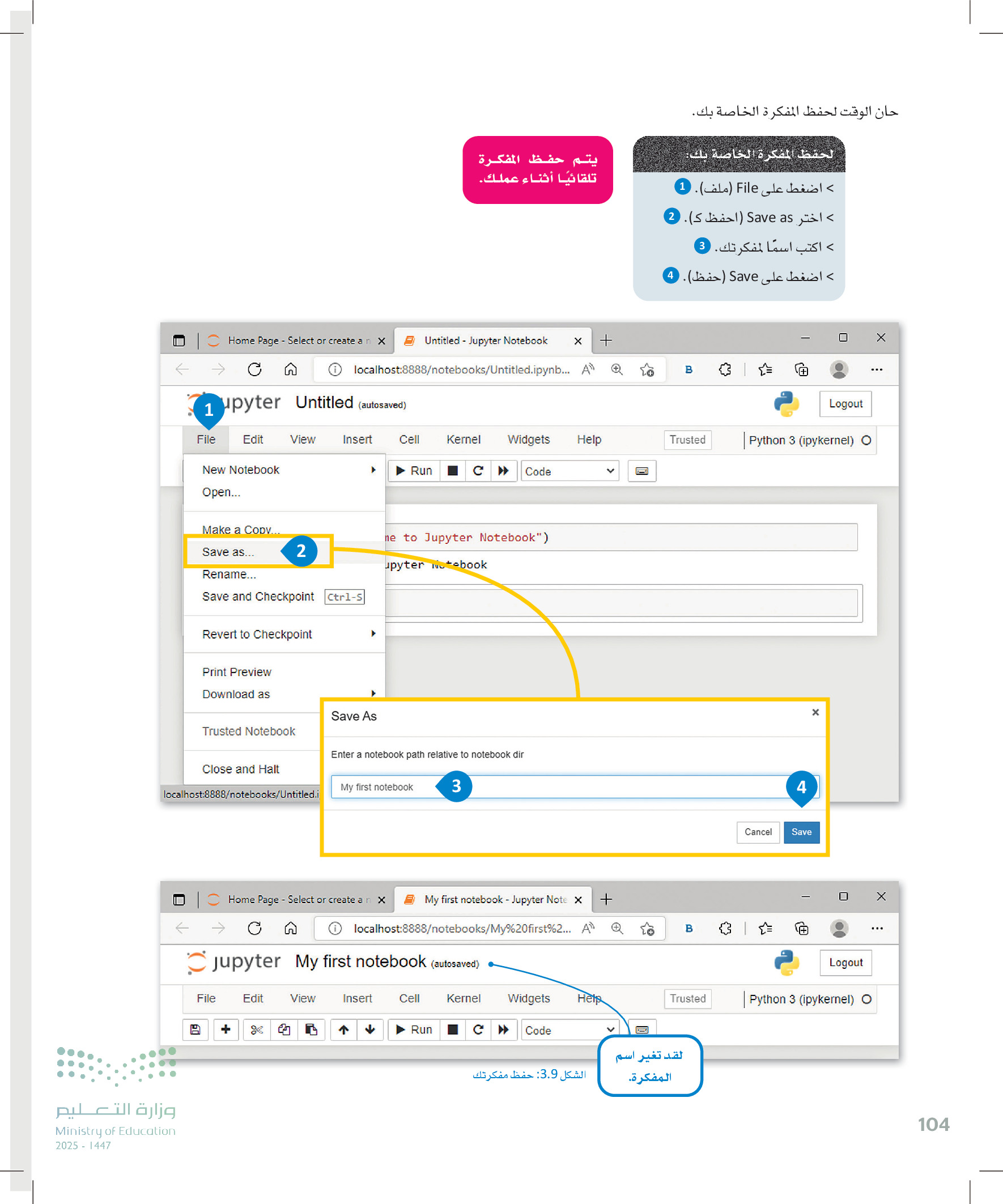1003x1204 pixels.
Task: Click the copy cells icon beside the scissors
Action: click(284, 1029)
